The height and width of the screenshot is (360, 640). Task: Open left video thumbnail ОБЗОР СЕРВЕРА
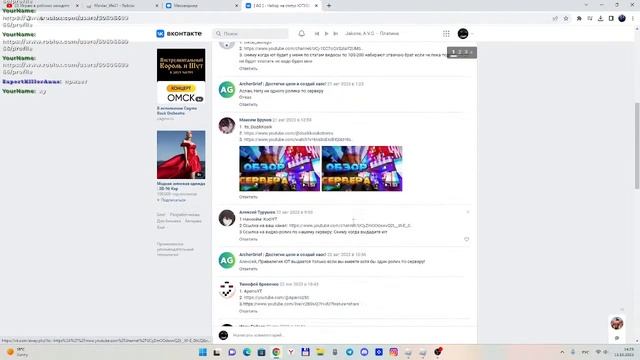(x=280, y=169)
